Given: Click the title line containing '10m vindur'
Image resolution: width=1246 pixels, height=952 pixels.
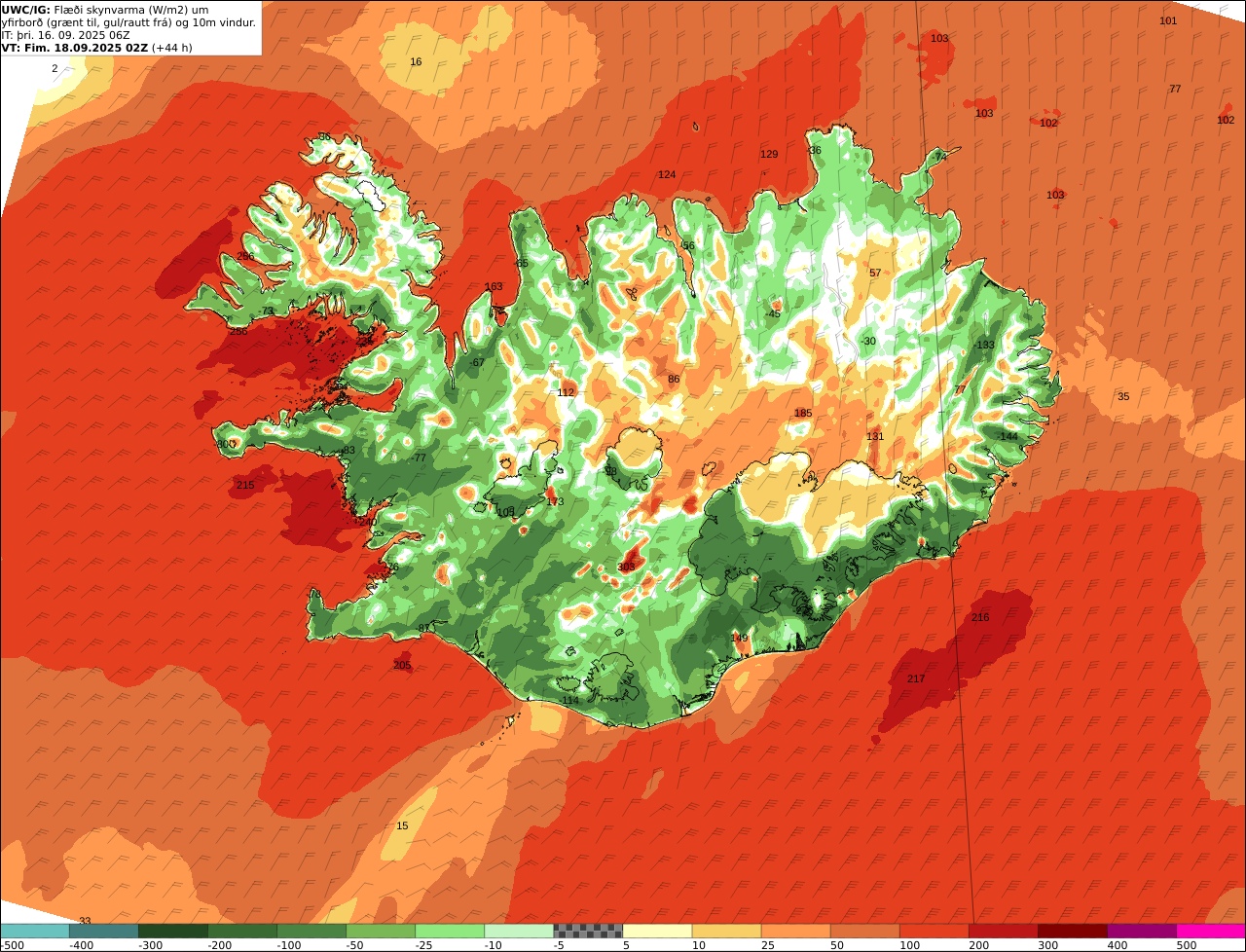Looking at the screenshot, I should click(129, 22).
